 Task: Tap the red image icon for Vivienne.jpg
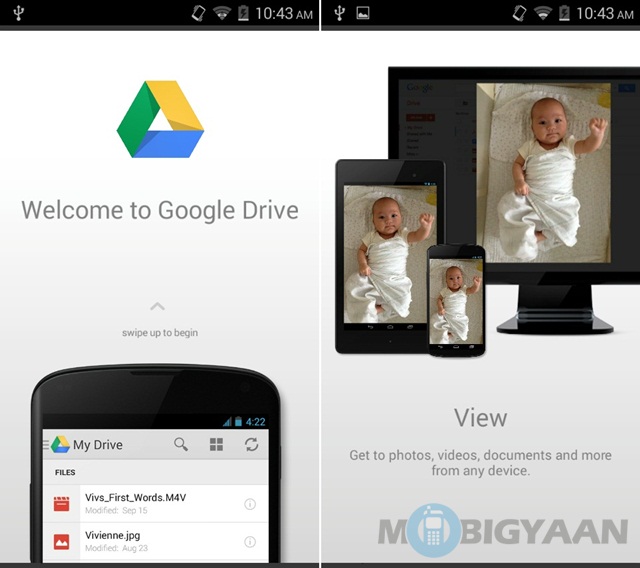coord(62,542)
